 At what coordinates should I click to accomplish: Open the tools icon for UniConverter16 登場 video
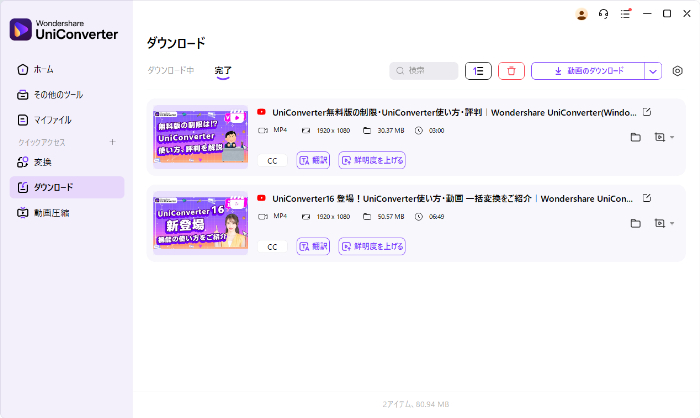(660, 223)
